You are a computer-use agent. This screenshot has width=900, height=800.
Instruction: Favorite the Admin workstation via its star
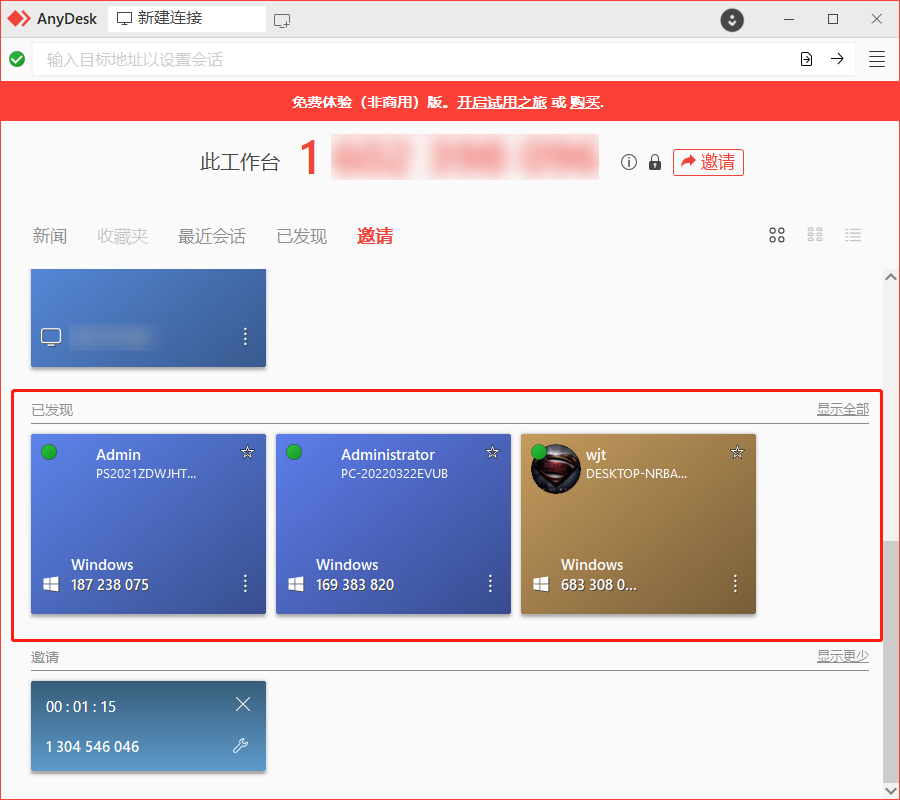click(x=247, y=452)
